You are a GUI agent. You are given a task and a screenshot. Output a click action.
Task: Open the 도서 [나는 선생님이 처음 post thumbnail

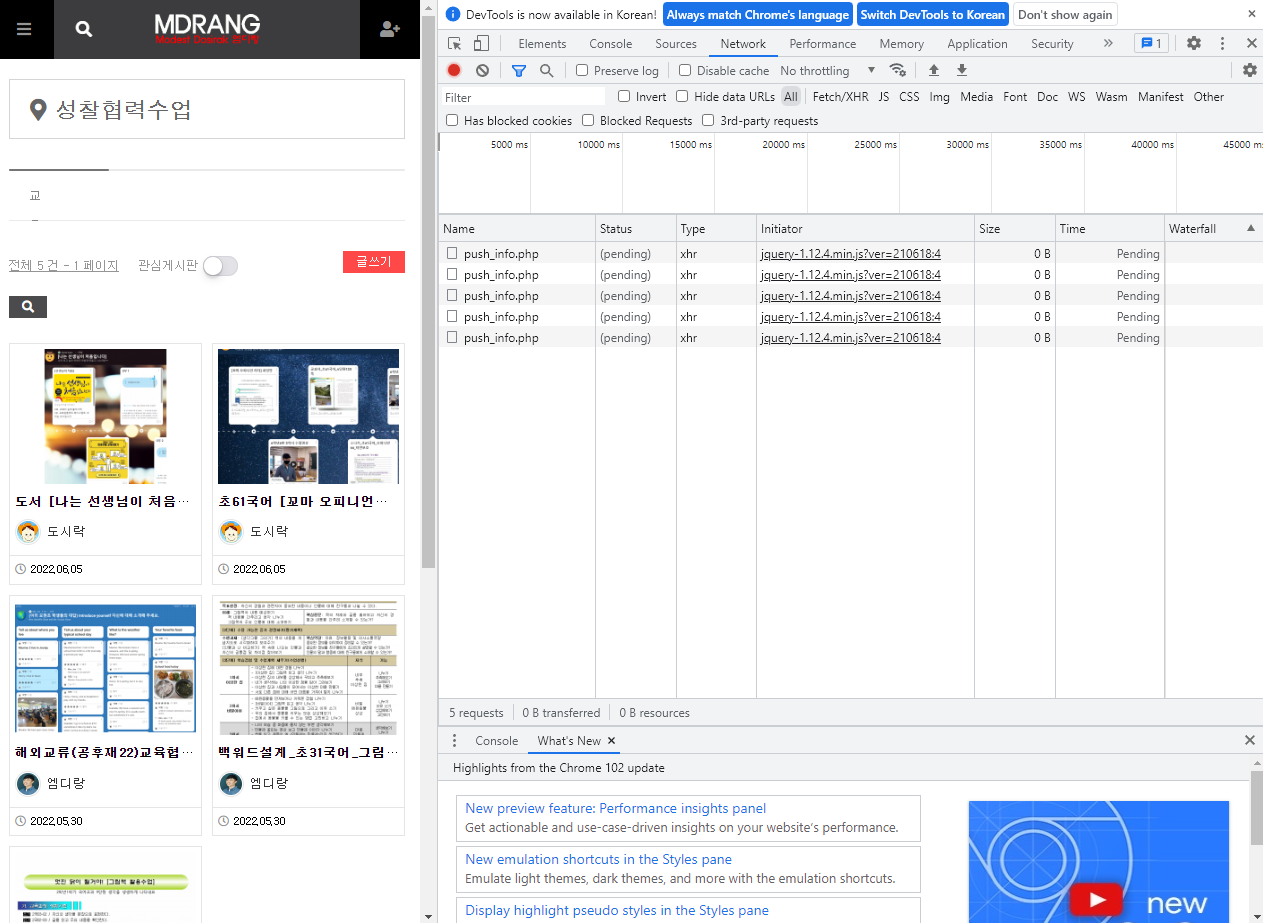coord(106,416)
